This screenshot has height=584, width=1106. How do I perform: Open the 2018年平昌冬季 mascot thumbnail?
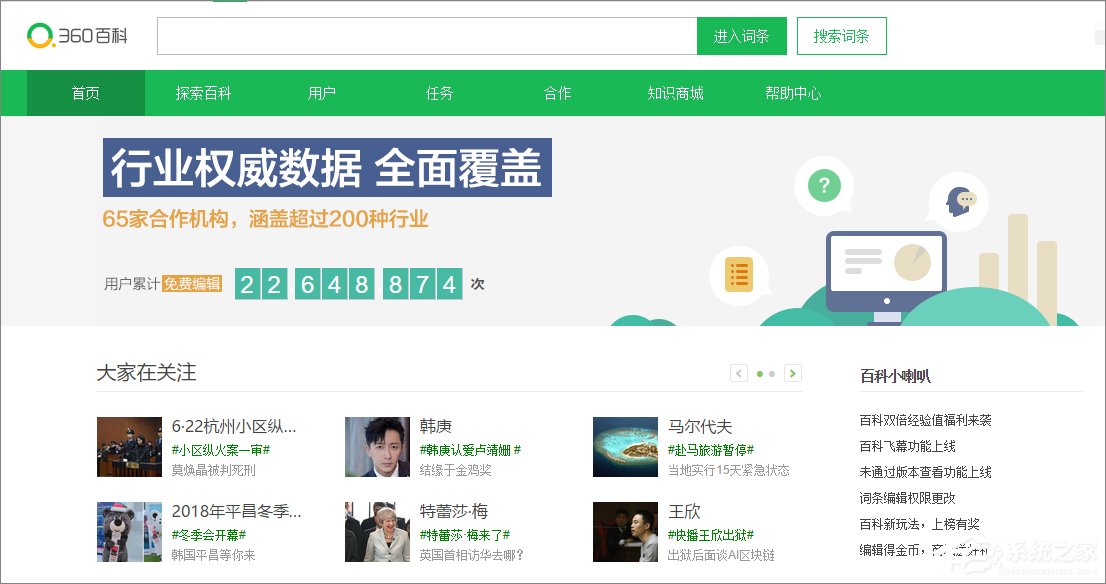129,532
